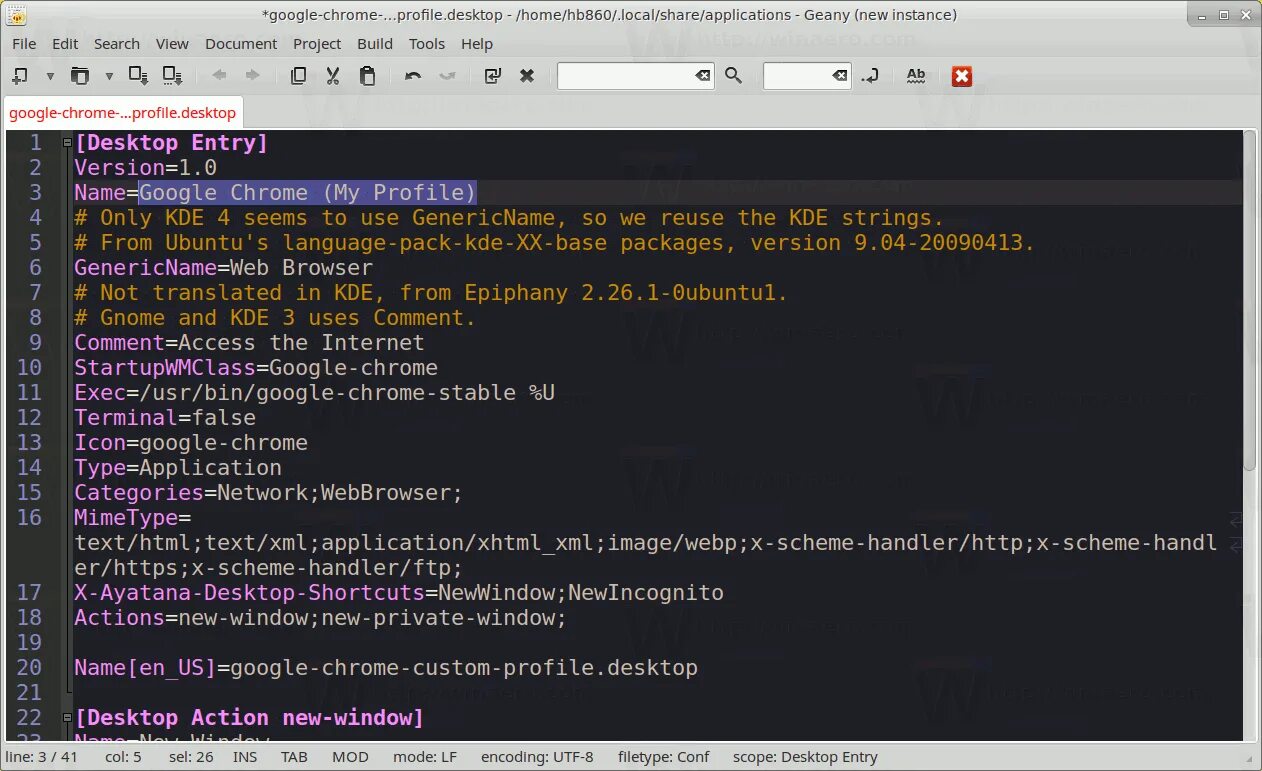This screenshot has height=771, width=1262.
Task: Find text with the magnifier icon
Action: pyautogui.click(x=734, y=76)
